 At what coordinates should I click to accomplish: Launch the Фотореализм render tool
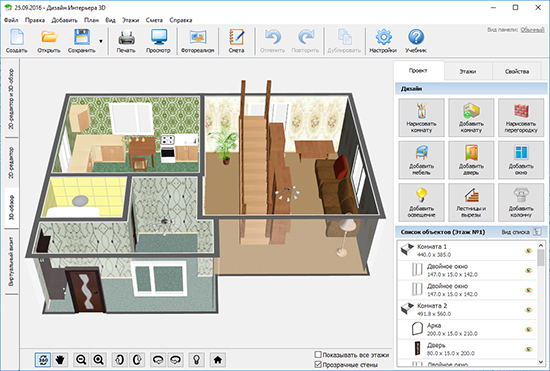(197, 41)
